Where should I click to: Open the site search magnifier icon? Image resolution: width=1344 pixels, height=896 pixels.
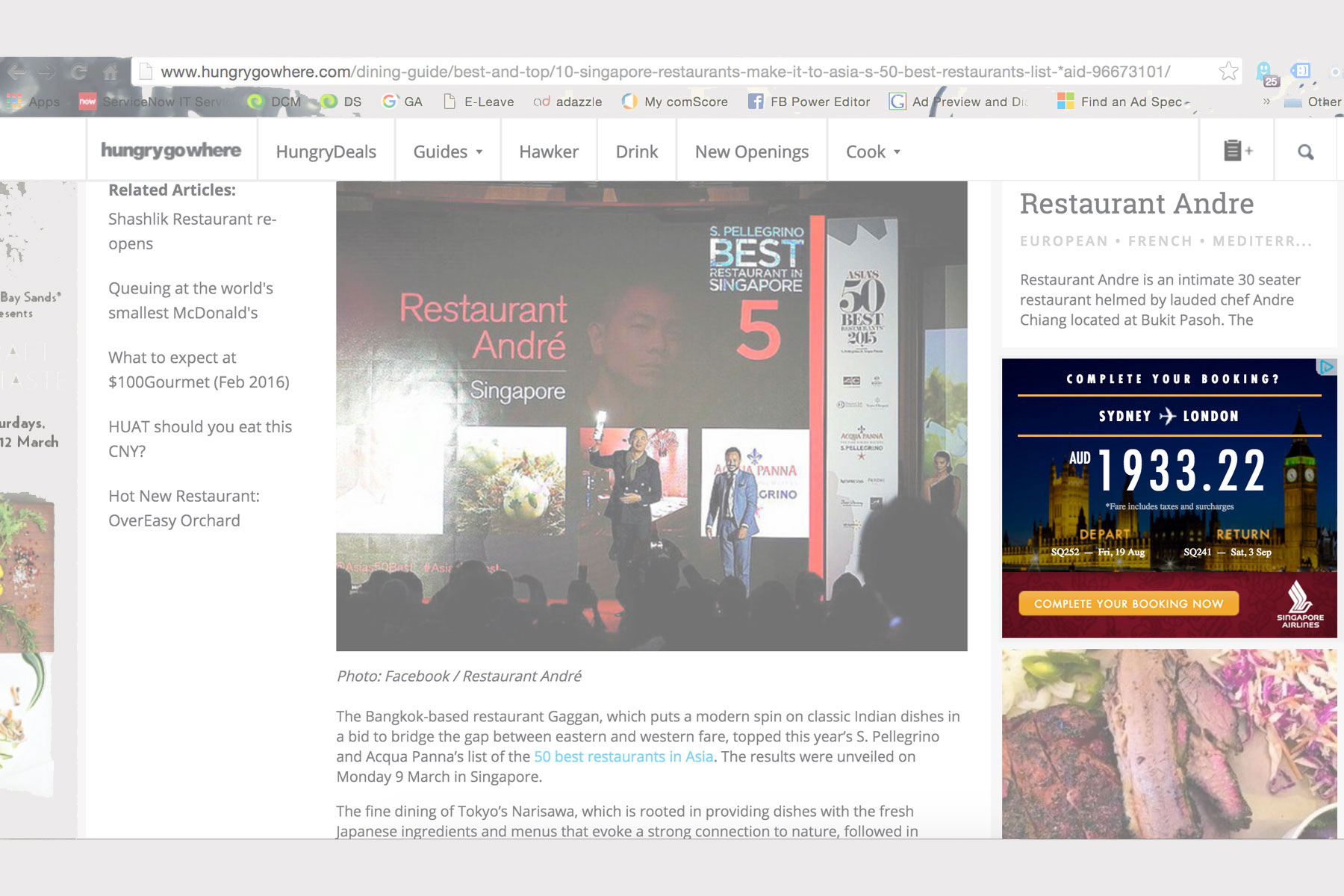pyautogui.click(x=1305, y=152)
